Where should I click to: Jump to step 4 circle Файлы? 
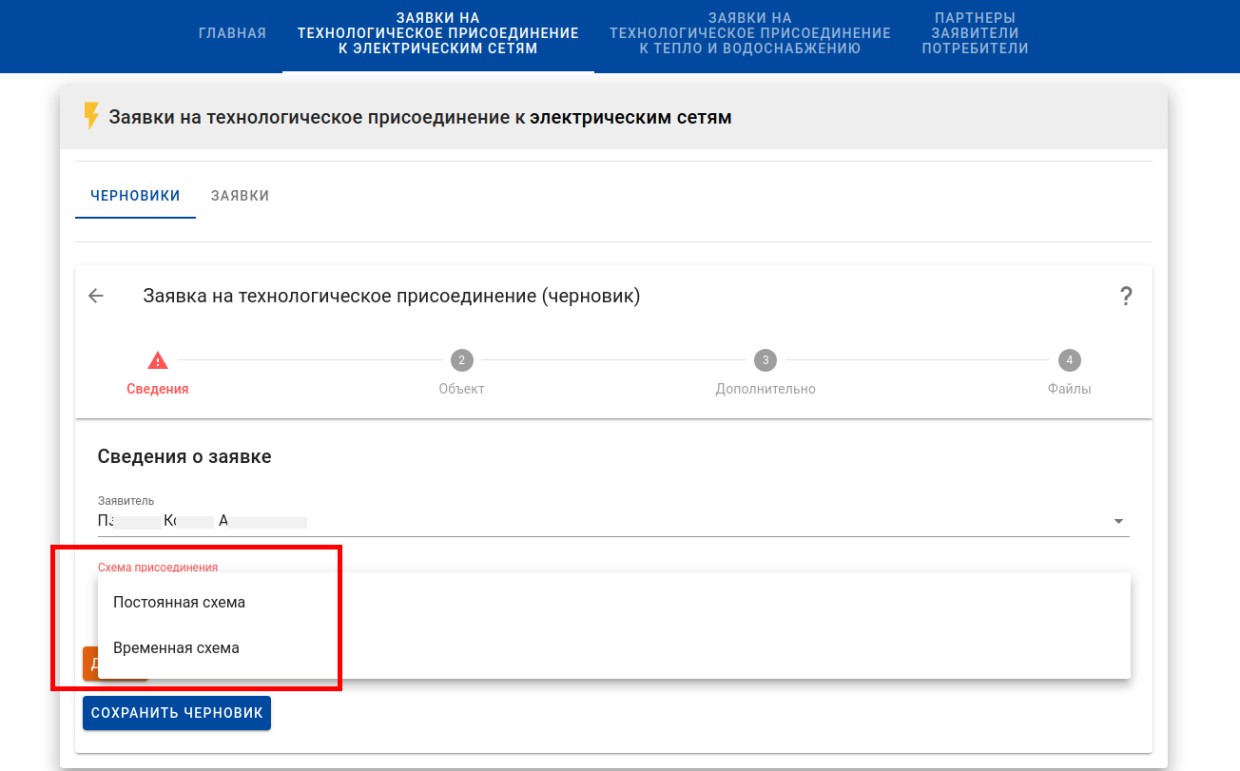[1069, 361]
